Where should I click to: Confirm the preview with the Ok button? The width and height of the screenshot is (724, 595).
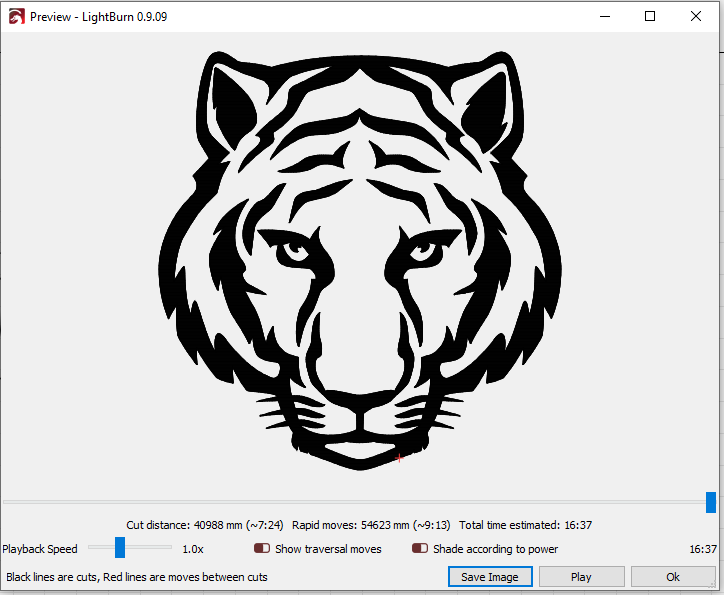click(673, 577)
